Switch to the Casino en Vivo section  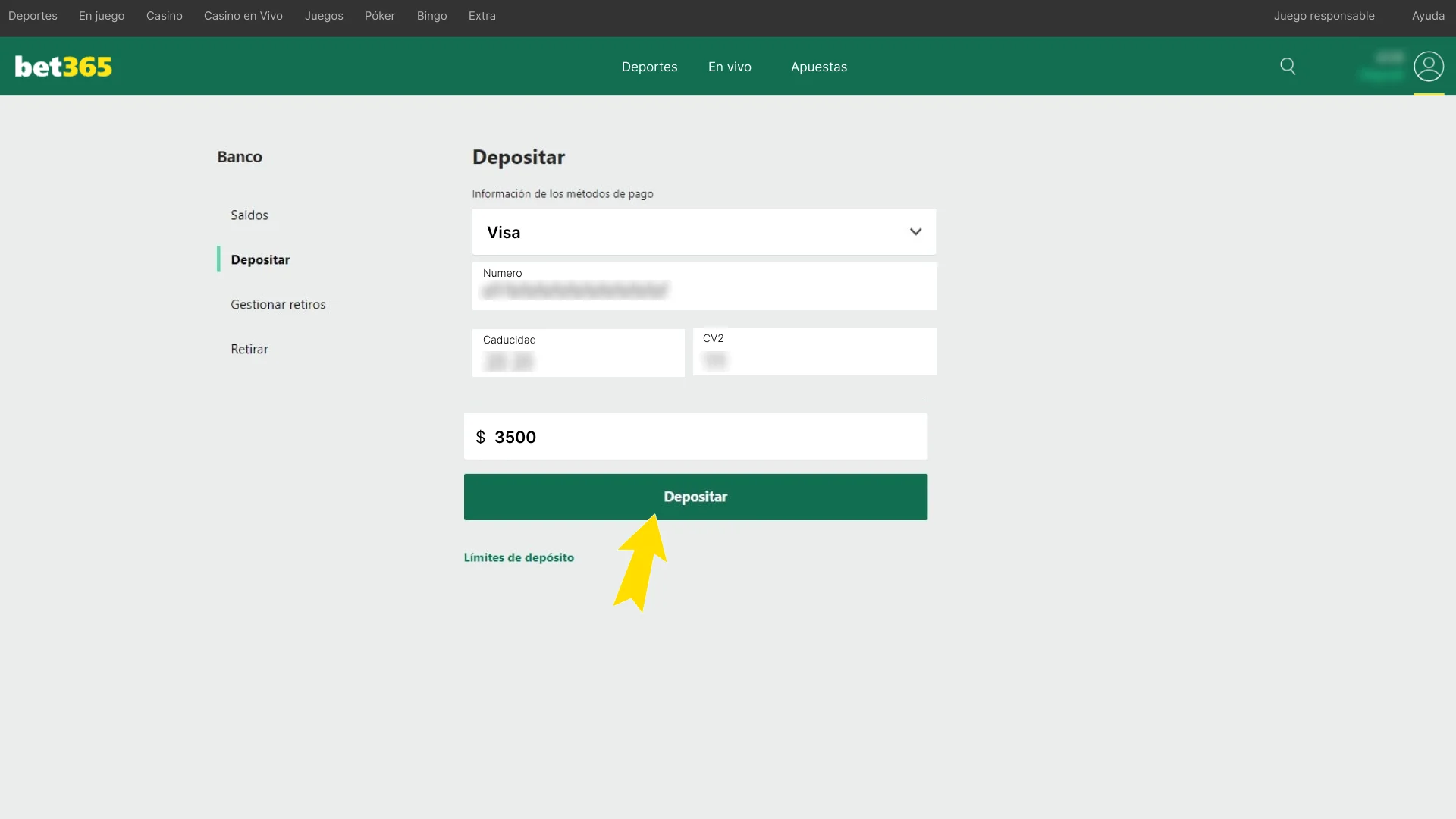point(243,15)
